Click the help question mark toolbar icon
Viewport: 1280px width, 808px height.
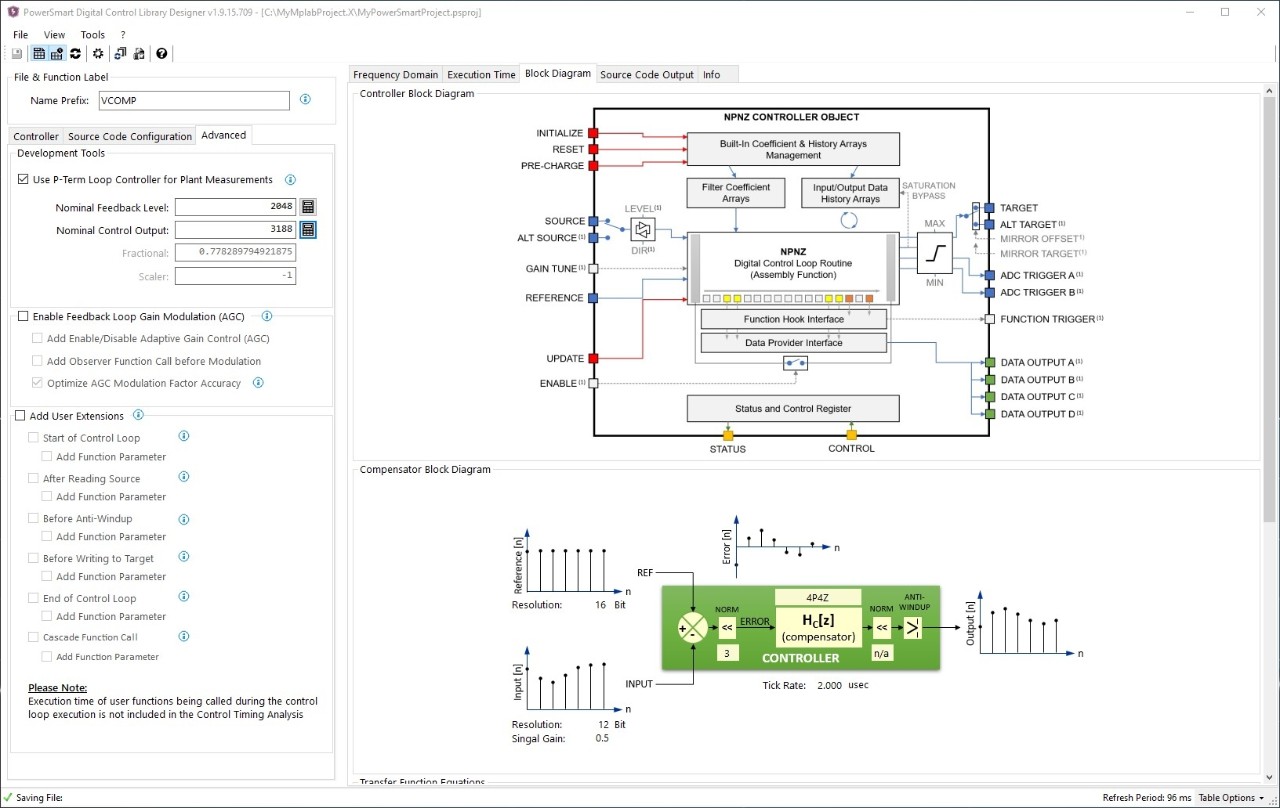162,54
